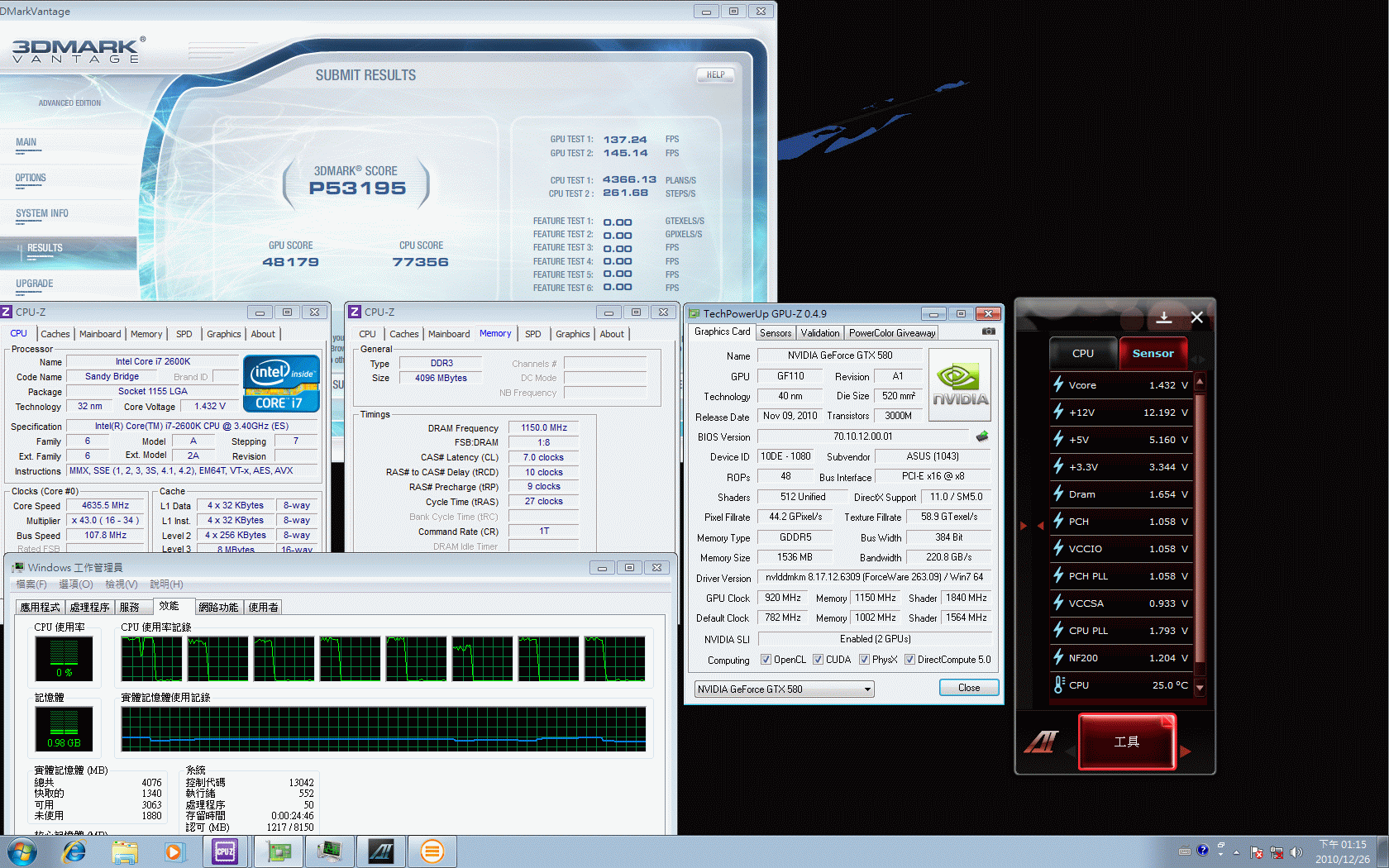The height and width of the screenshot is (868, 1389).
Task: Toggle the PhysX checkbox in GPU-Z
Action: [x=864, y=660]
